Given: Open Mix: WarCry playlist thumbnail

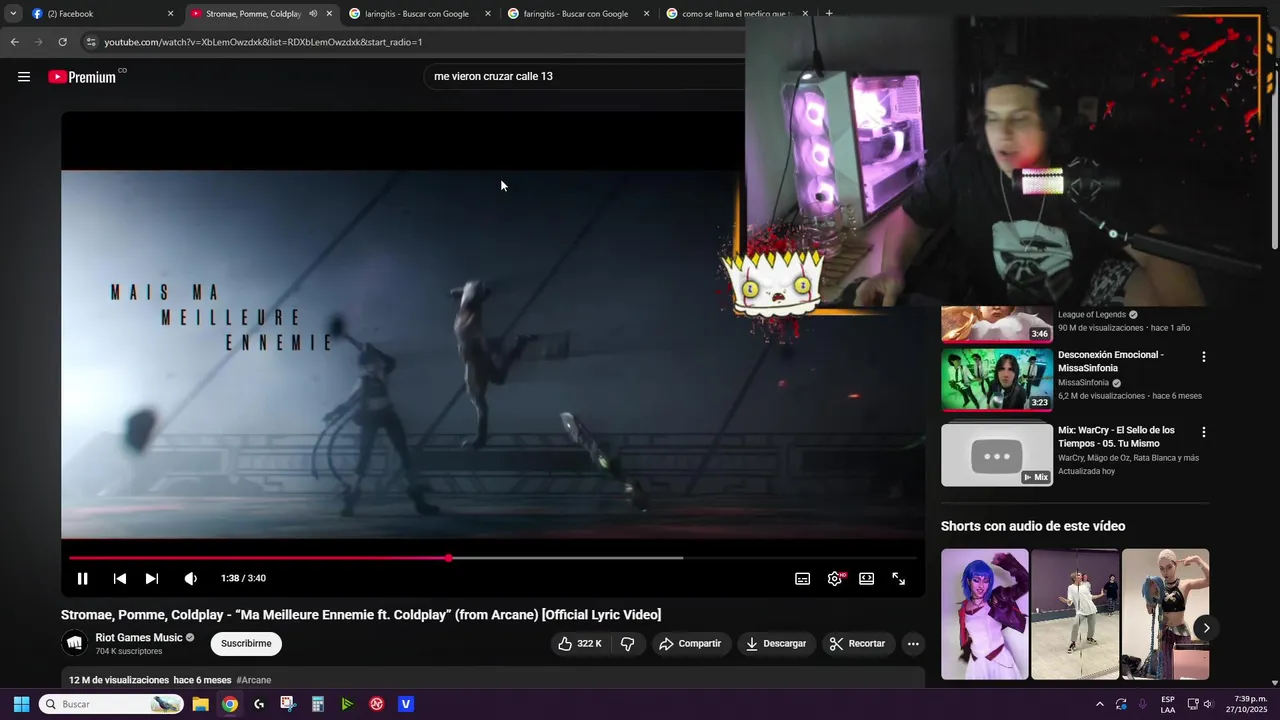Looking at the screenshot, I should (x=997, y=455).
